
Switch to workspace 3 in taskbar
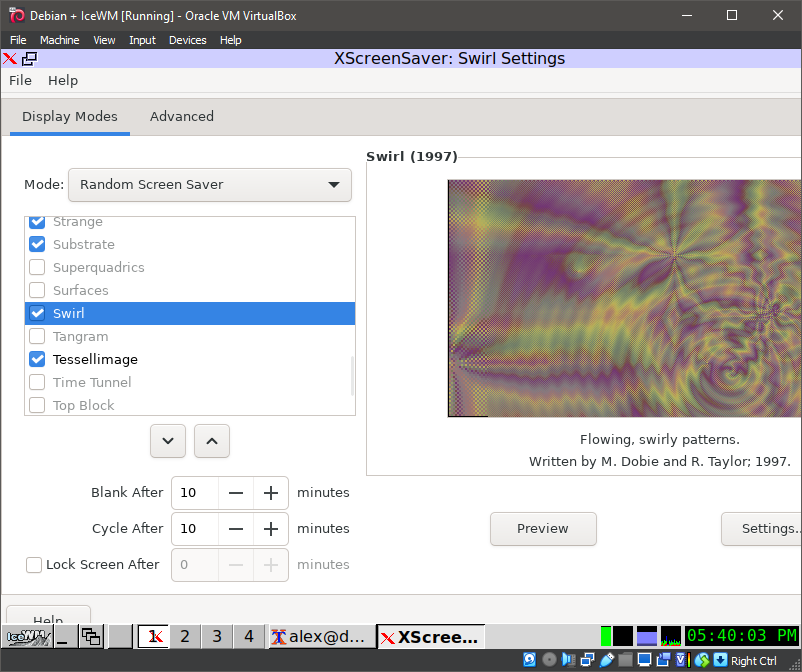point(217,637)
